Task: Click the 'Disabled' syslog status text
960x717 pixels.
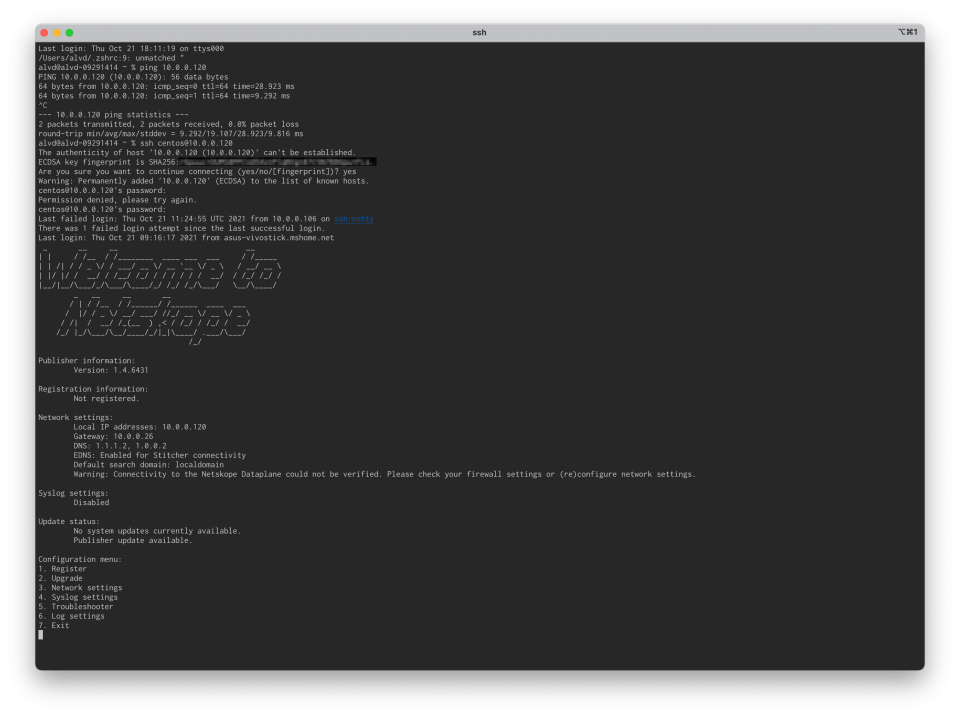Action: point(91,503)
